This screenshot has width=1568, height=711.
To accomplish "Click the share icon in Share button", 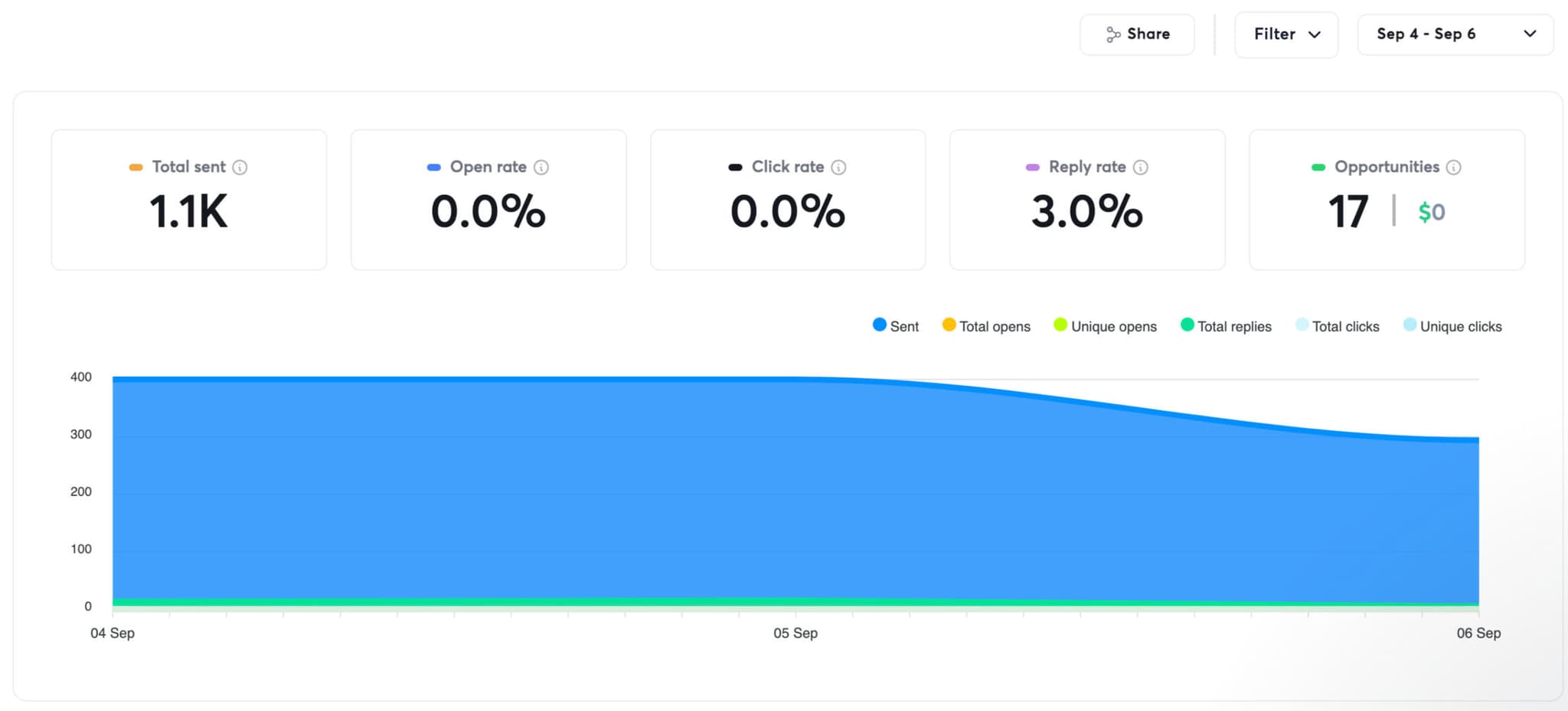I will 1113,34.
